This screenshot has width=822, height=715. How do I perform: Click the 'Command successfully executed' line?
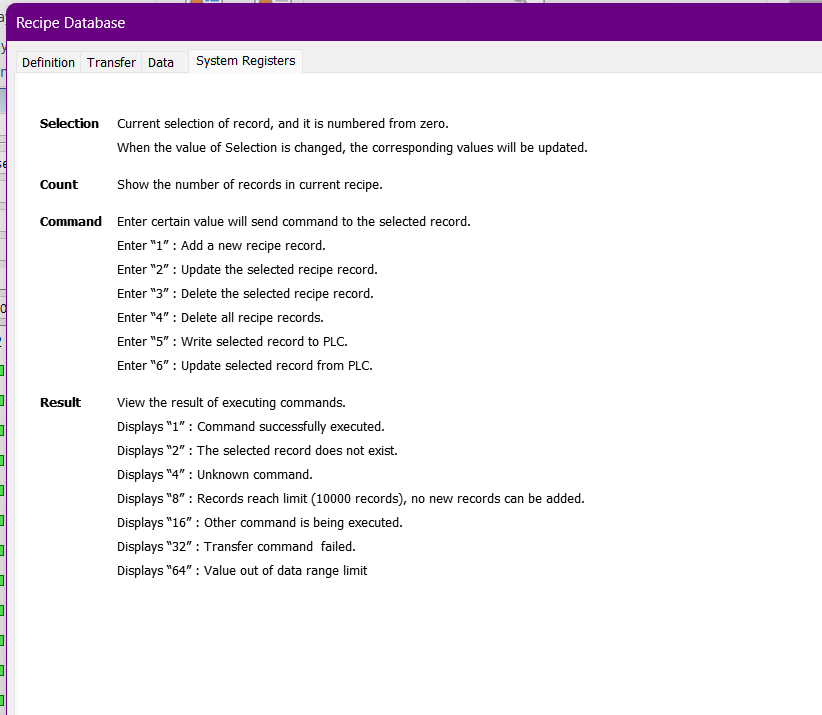pyautogui.click(x=250, y=427)
